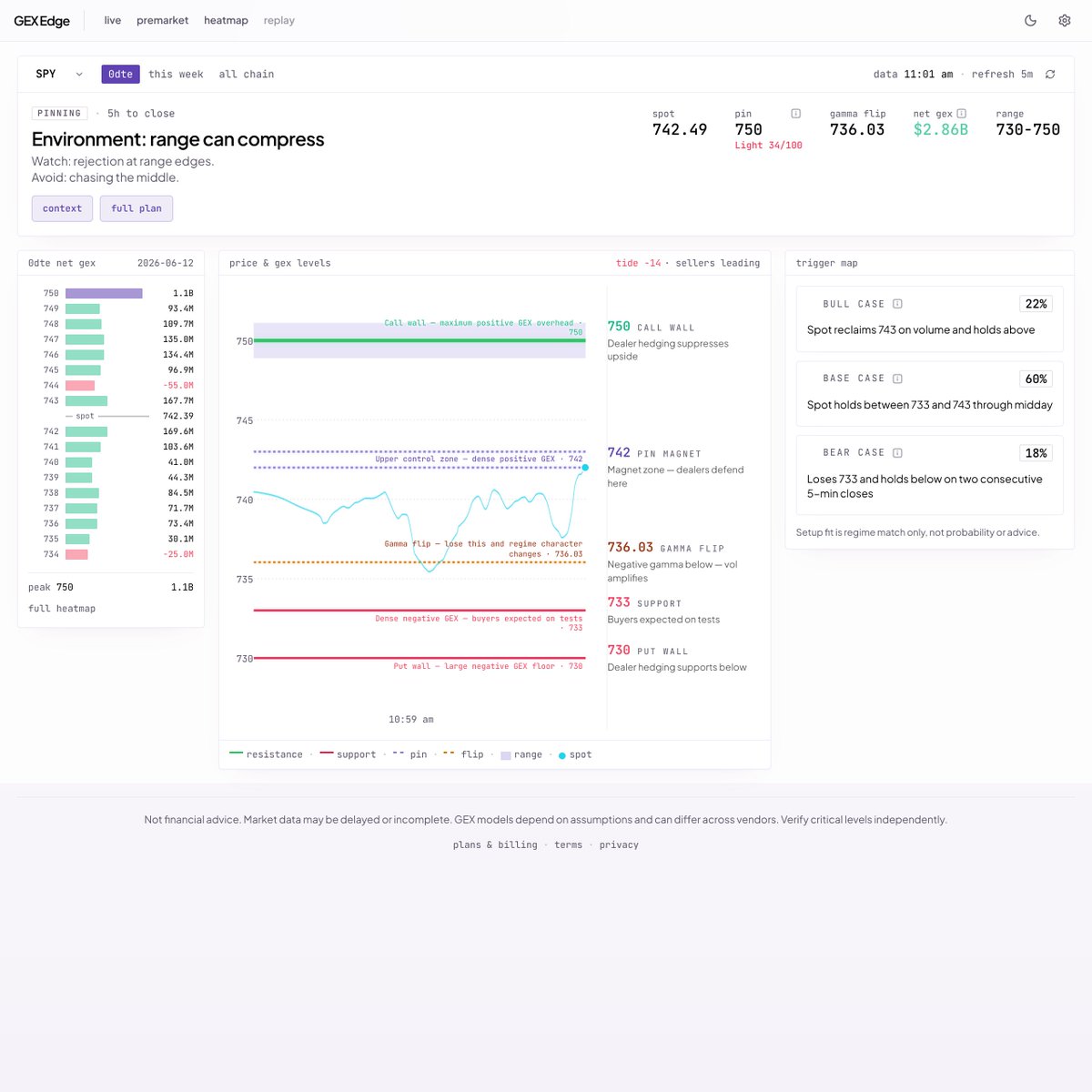The image size is (1092, 1092).
Task: Go to the replay tab
Action: [279, 20]
